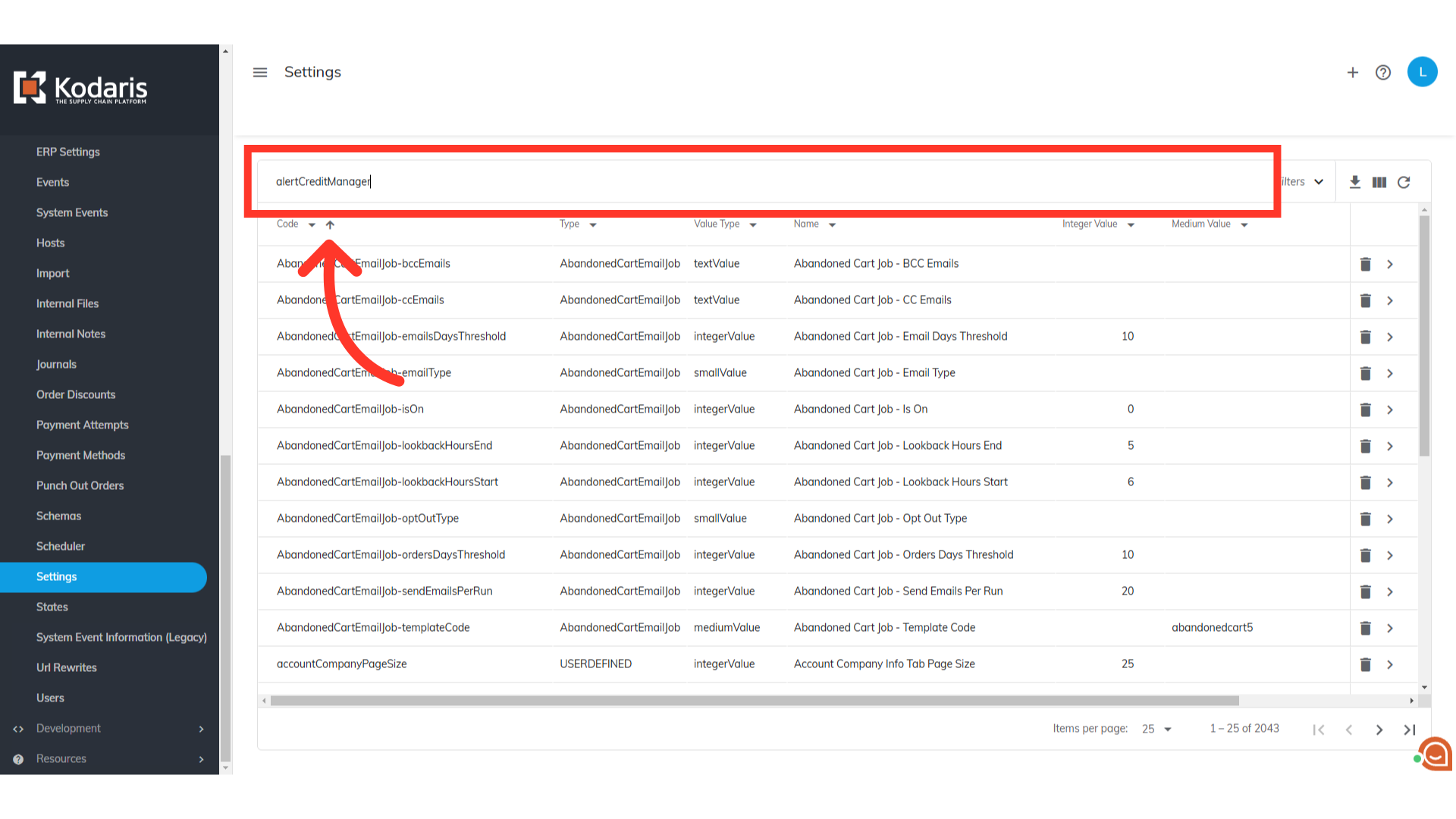Screen dimensions: 1456x819
Task: Open user profile avatar L
Action: 1422,72
